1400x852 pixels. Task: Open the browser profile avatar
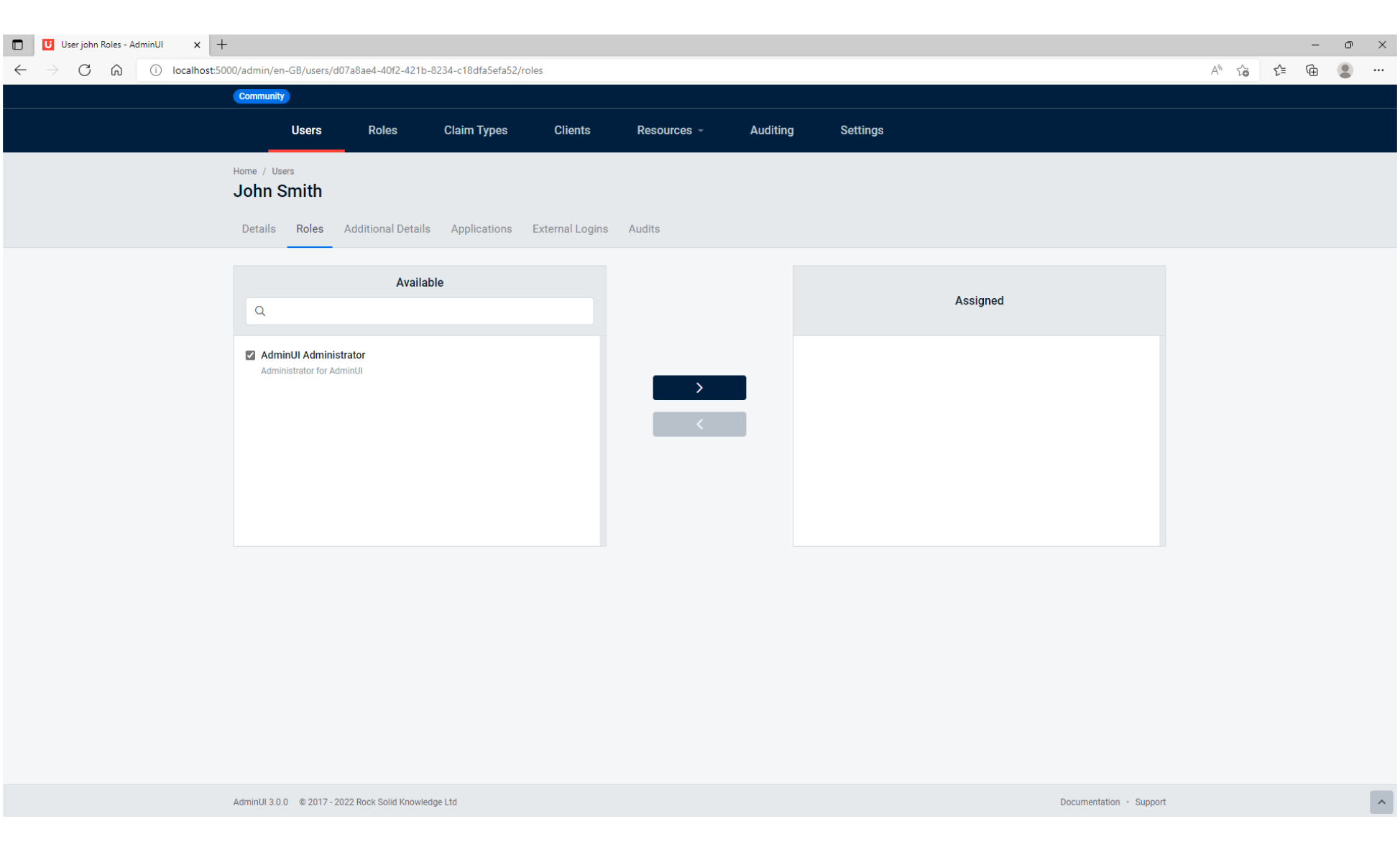pos(1345,70)
